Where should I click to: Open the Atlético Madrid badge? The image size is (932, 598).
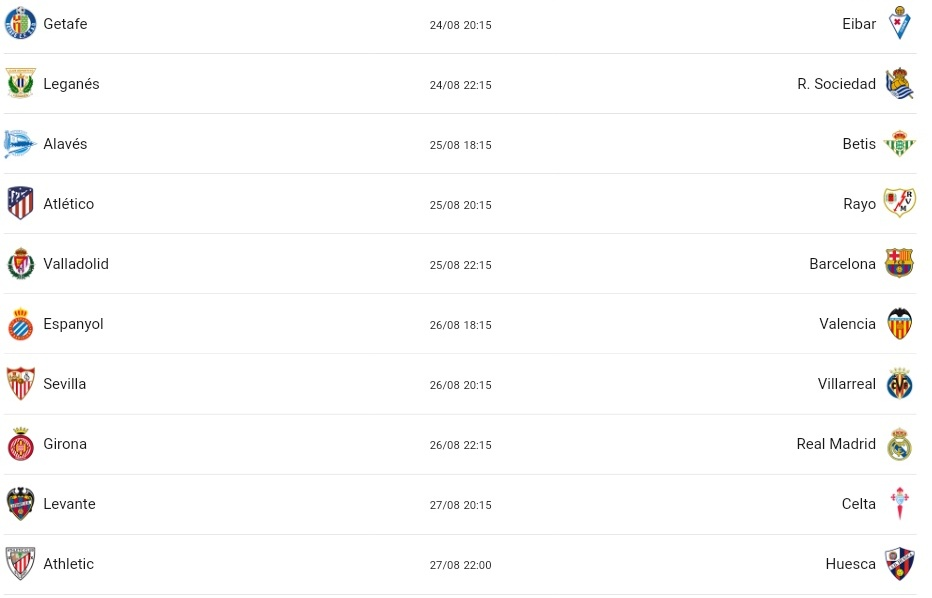(x=21, y=203)
